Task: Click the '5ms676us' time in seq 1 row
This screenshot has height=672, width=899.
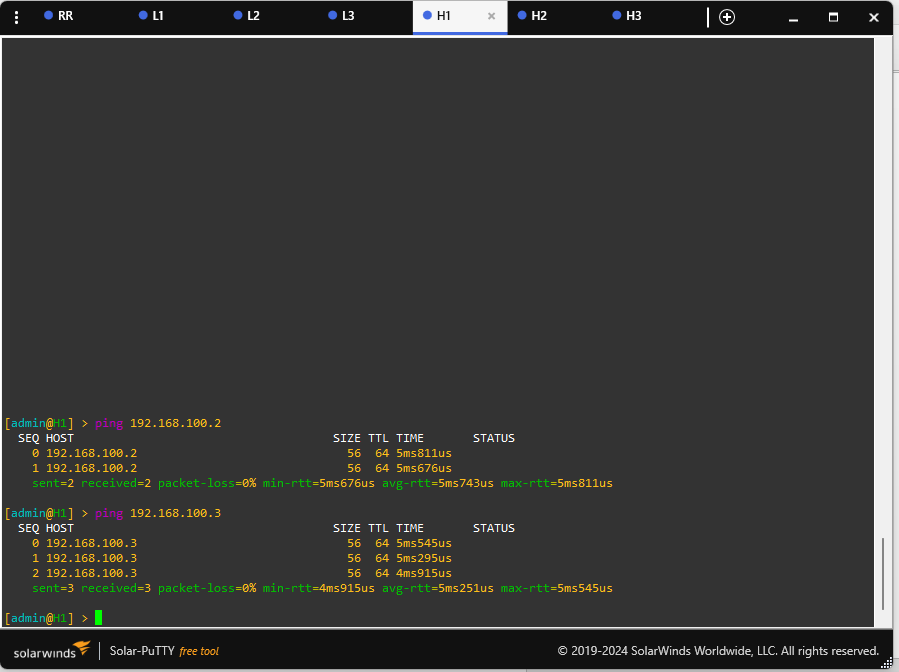Action: tap(424, 468)
